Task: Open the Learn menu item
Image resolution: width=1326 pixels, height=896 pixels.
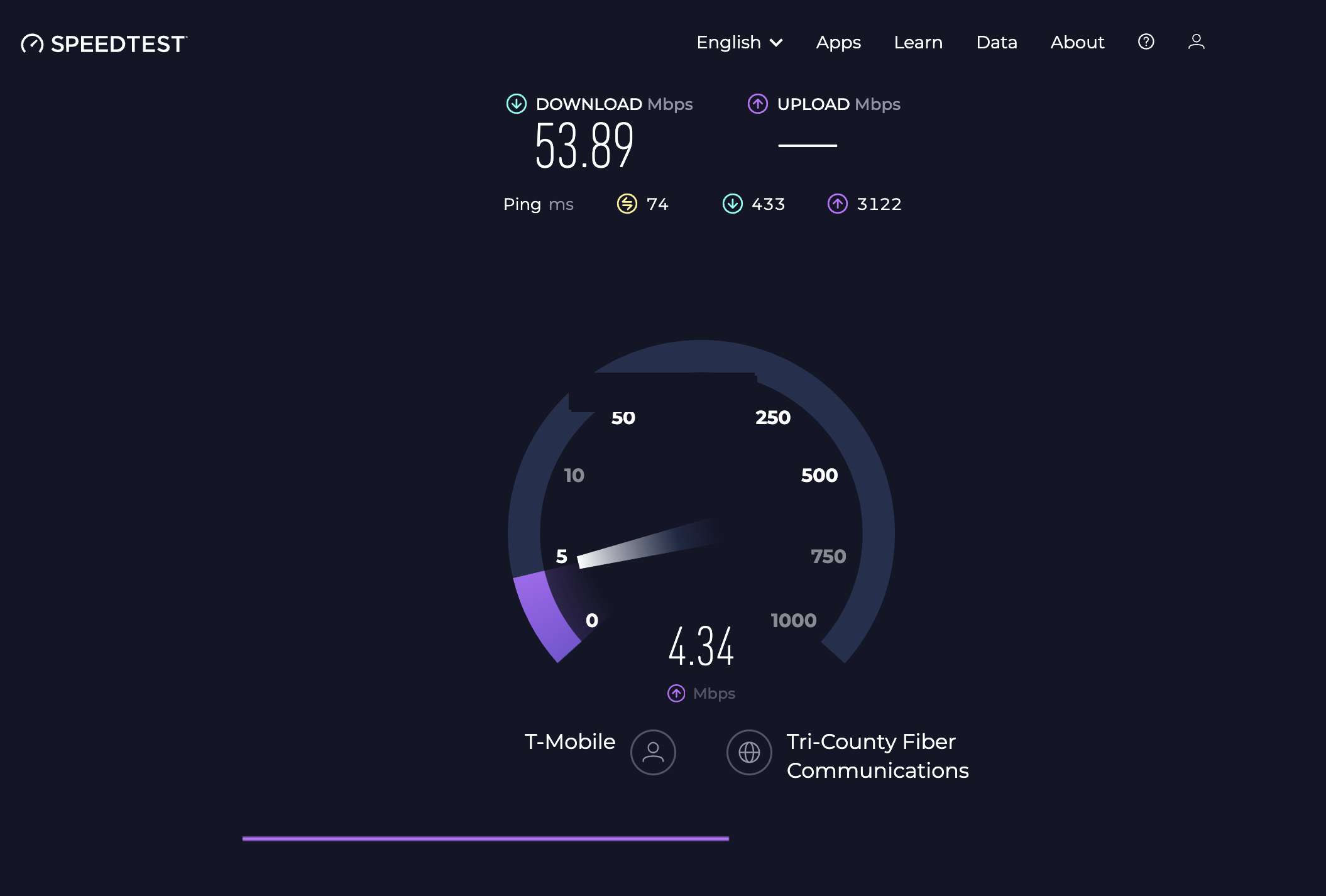Action: click(x=918, y=42)
